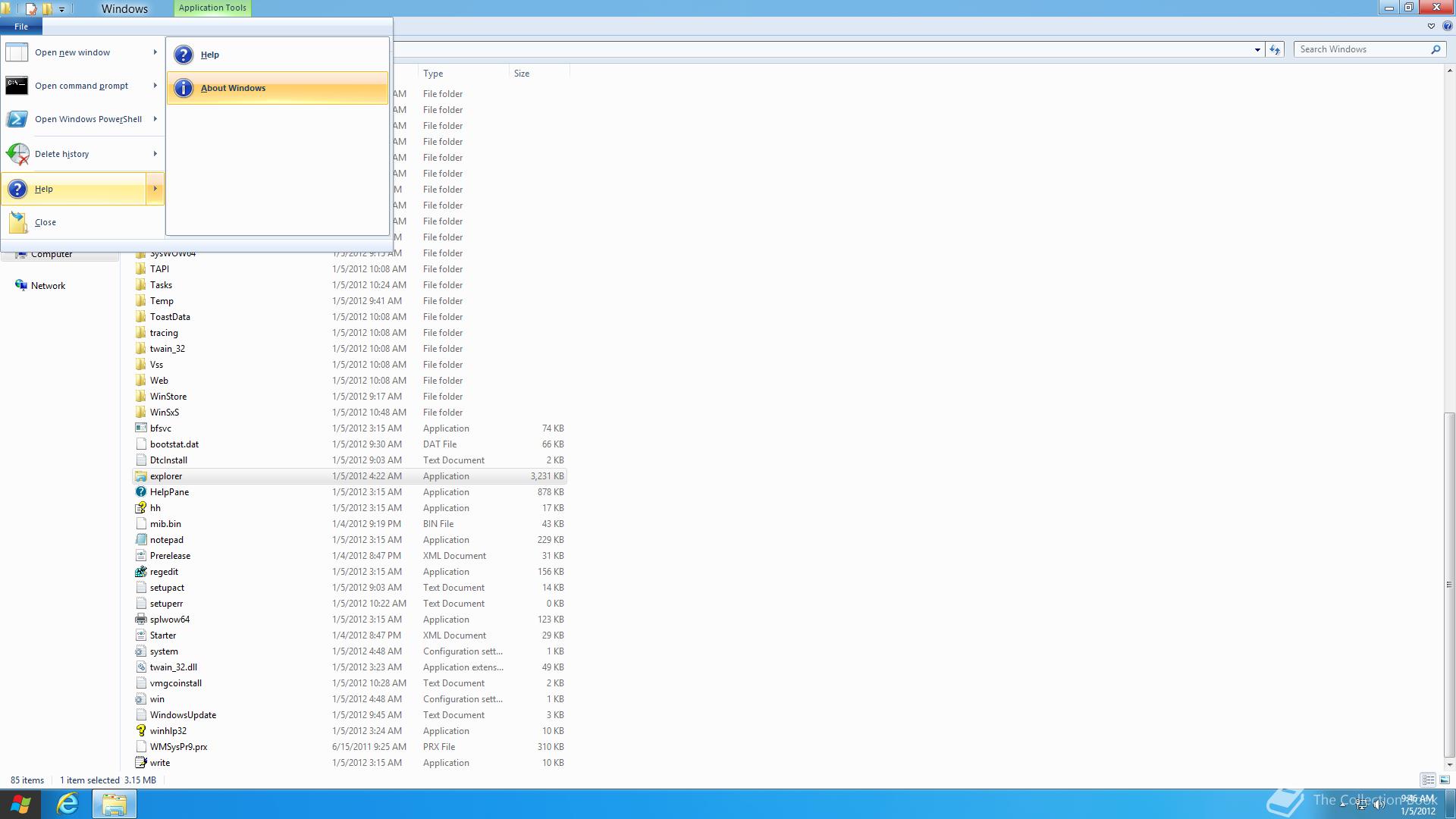This screenshot has width=1456, height=819.
Task: Choose About Windows menu item
Action: tap(278, 88)
